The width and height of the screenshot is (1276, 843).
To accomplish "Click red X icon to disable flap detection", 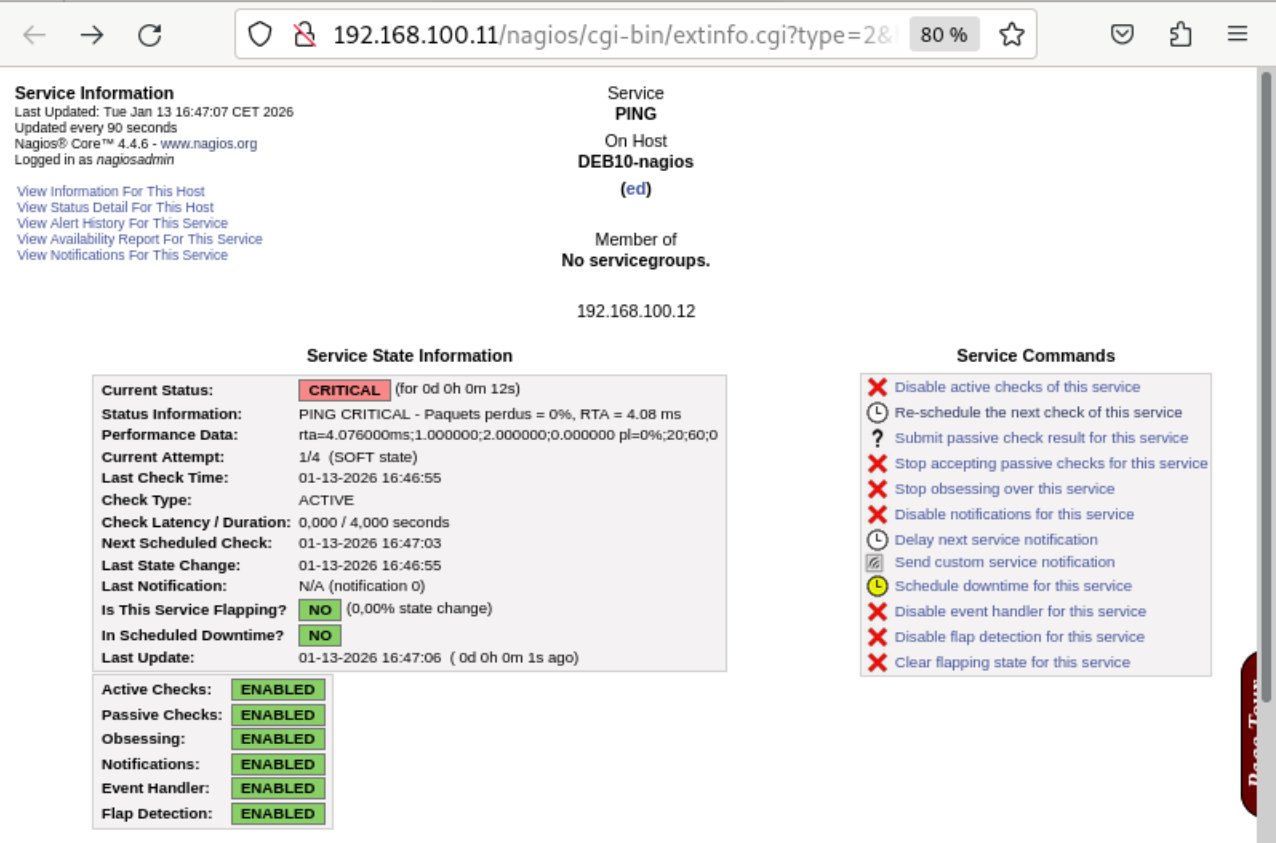I will pyautogui.click(x=878, y=637).
